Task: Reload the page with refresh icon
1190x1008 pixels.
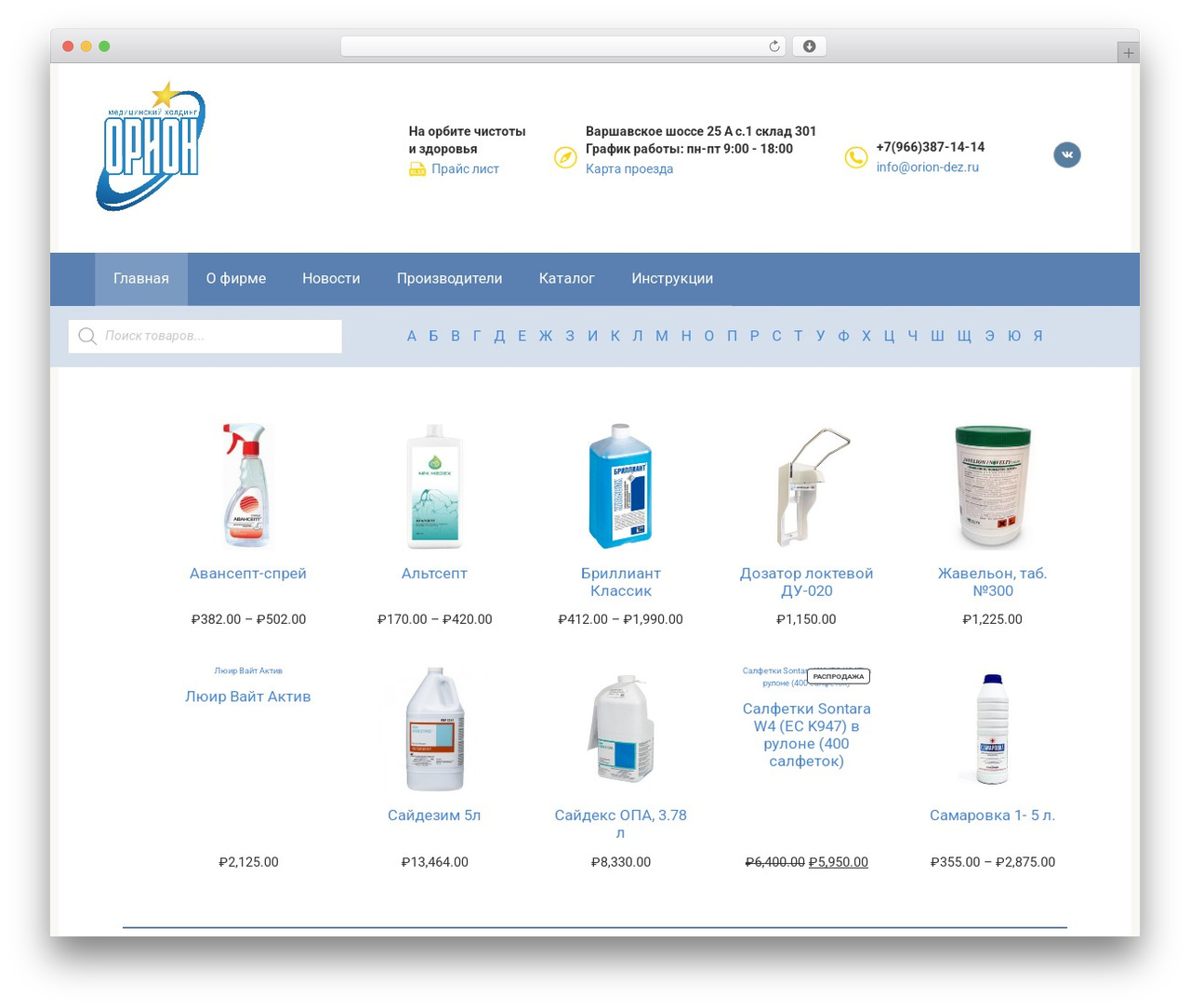Action: coord(773,46)
